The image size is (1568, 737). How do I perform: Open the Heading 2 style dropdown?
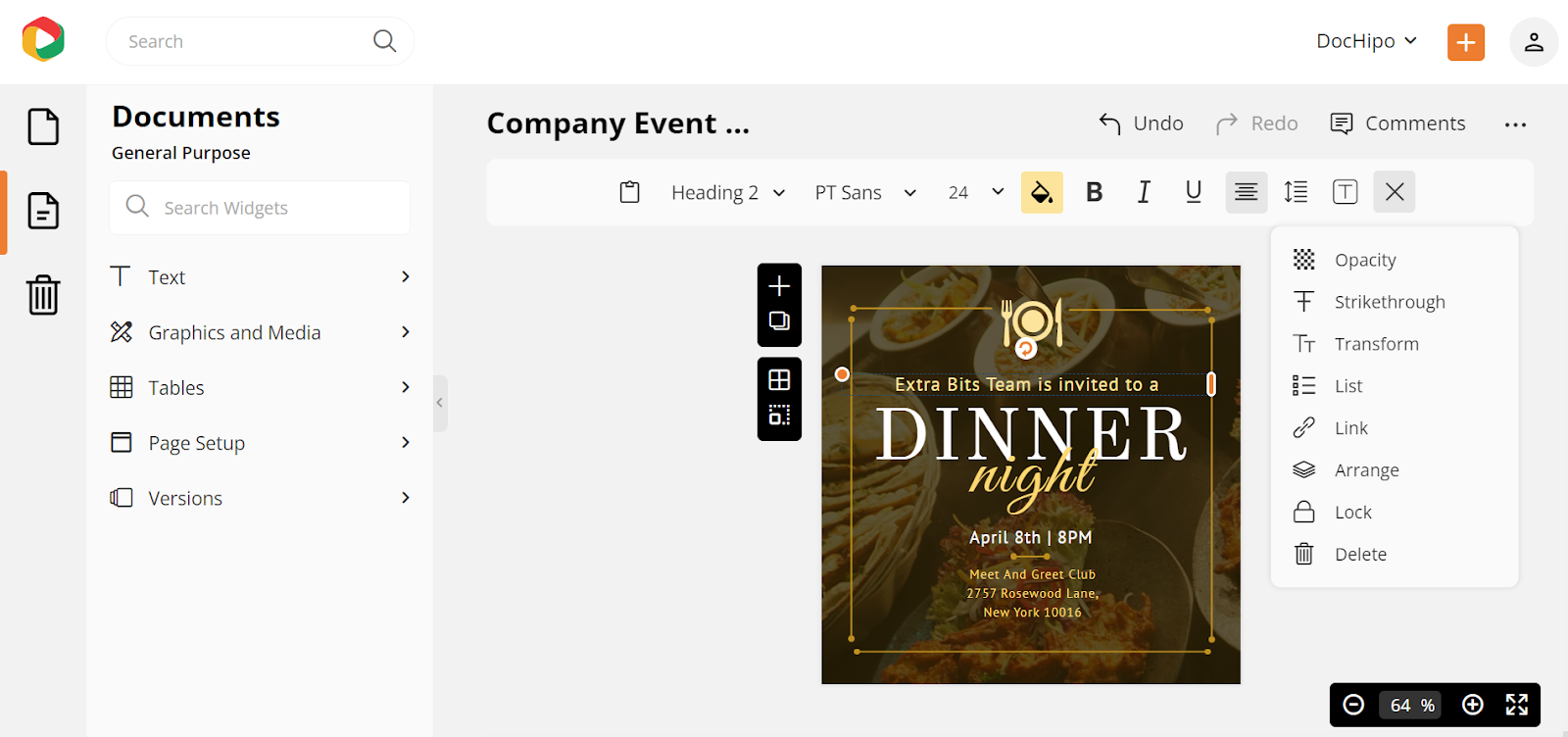728,193
